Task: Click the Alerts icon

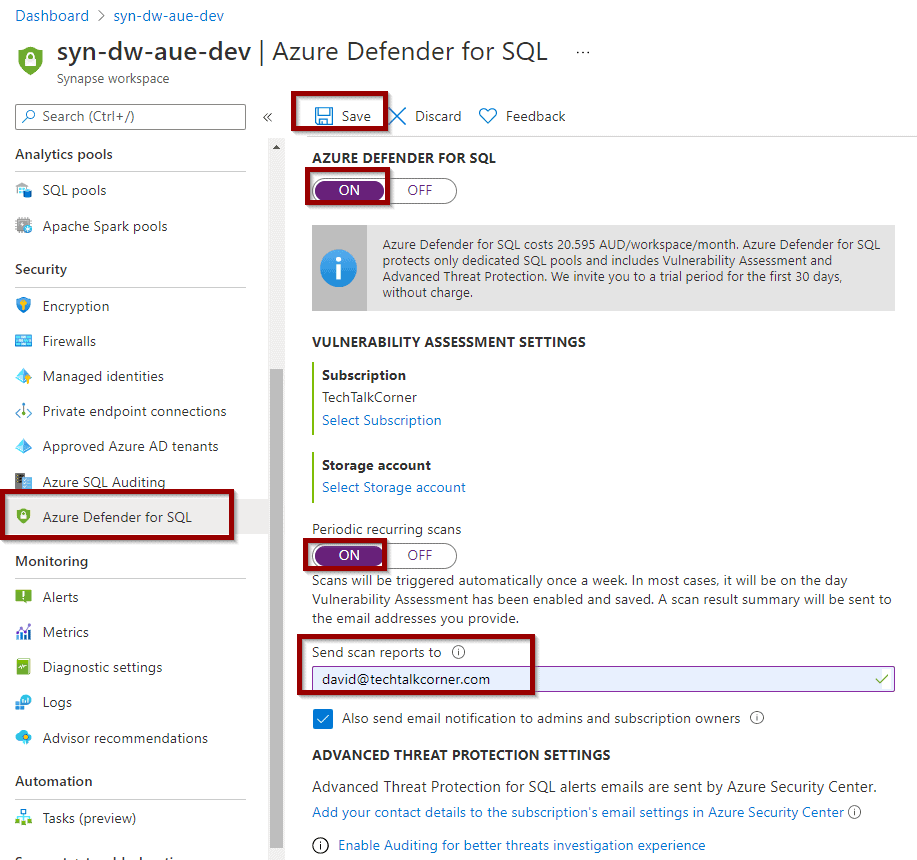Action: pyautogui.click(x=23, y=596)
